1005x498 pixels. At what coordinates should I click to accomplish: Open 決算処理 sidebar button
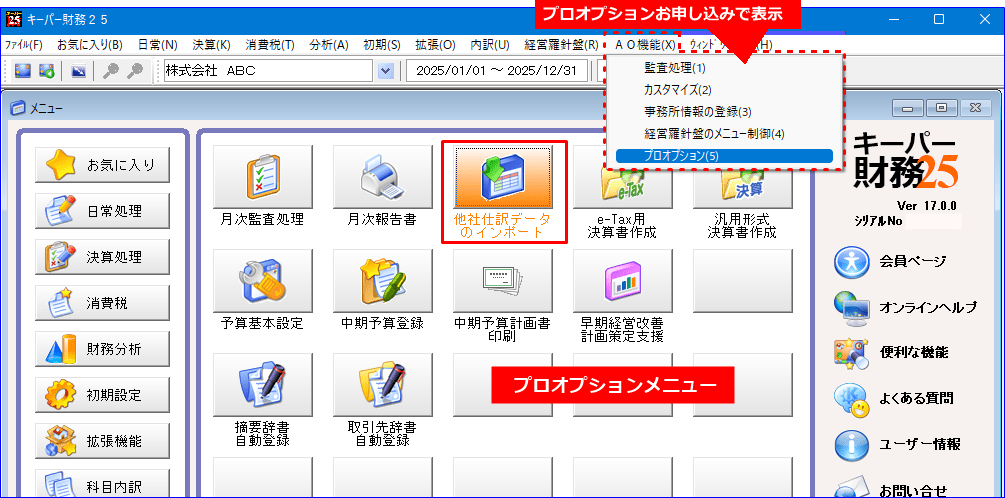102,257
